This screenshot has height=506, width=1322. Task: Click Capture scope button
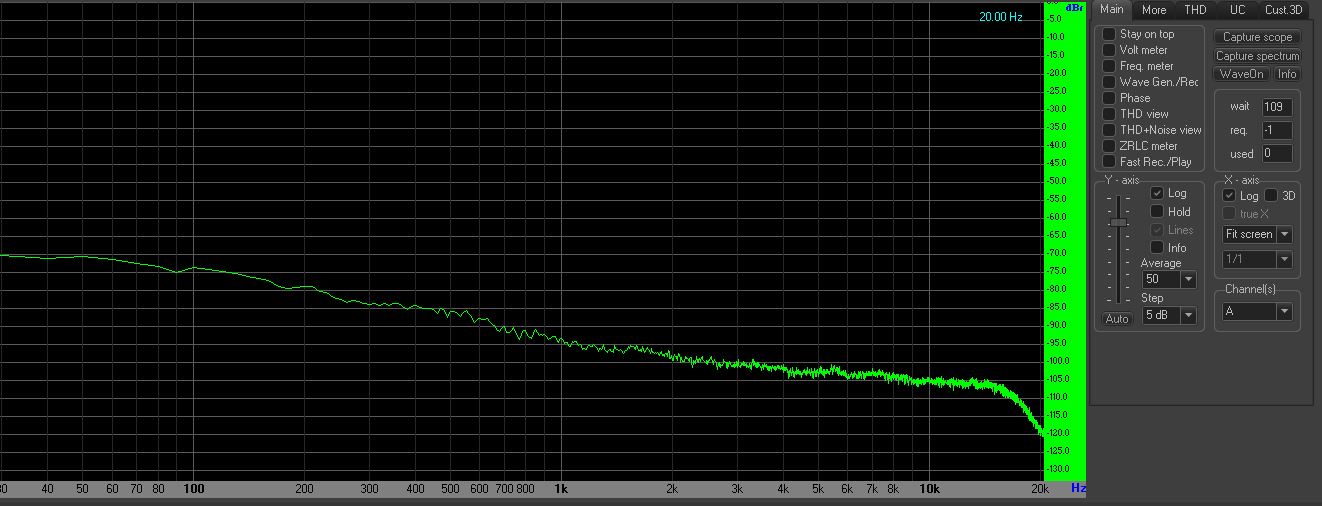pos(1257,37)
